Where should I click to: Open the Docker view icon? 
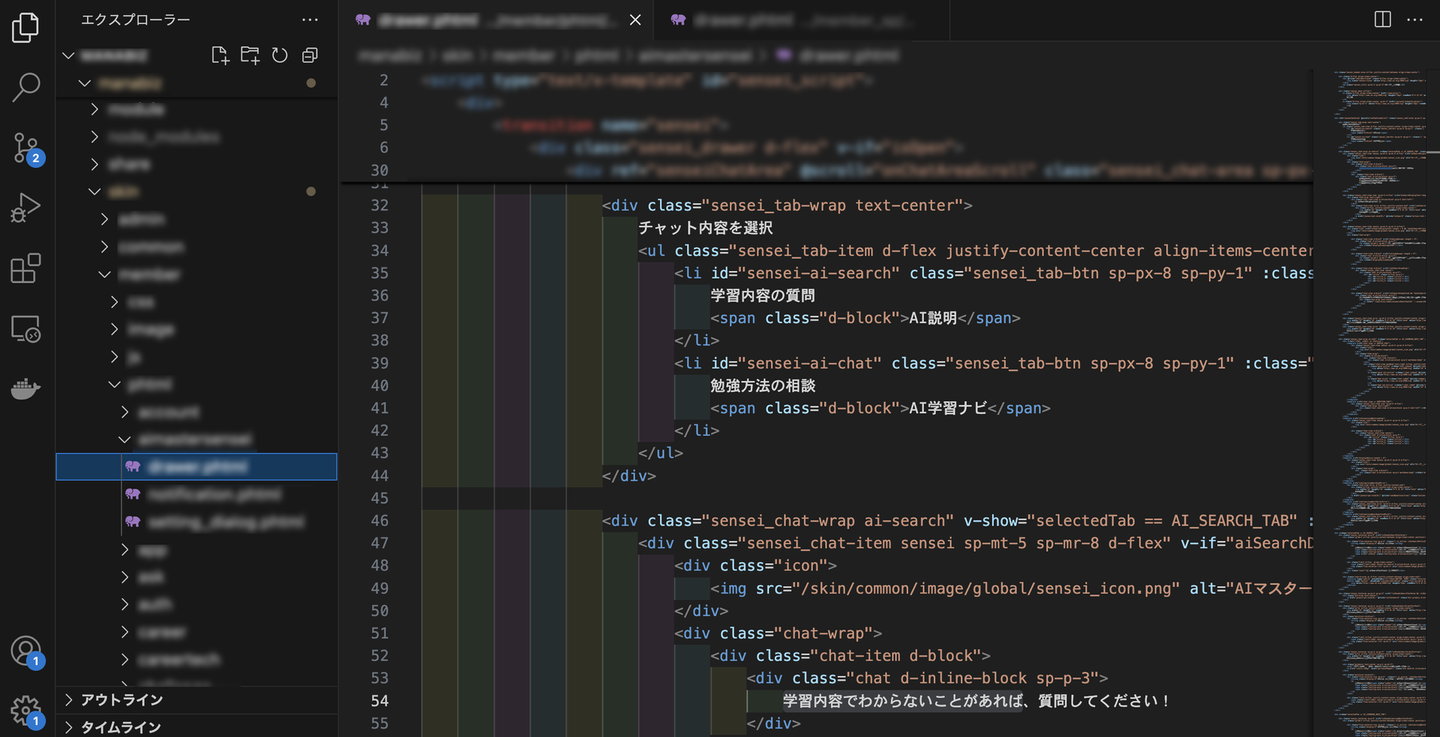[26, 389]
